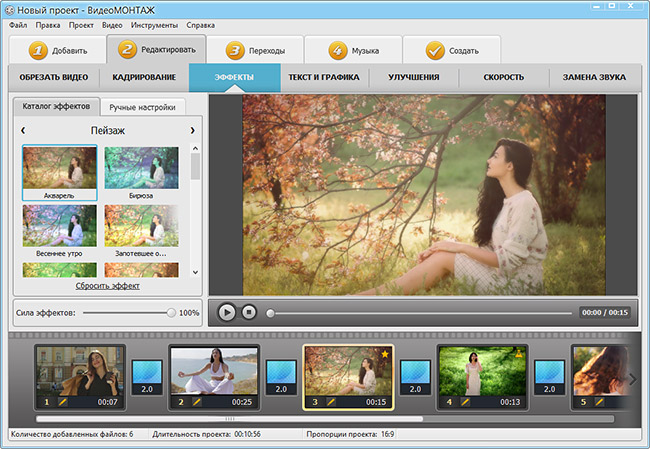Open the Правка menu
Image resolution: width=650 pixels, height=449 pixels.
point(48,25)
